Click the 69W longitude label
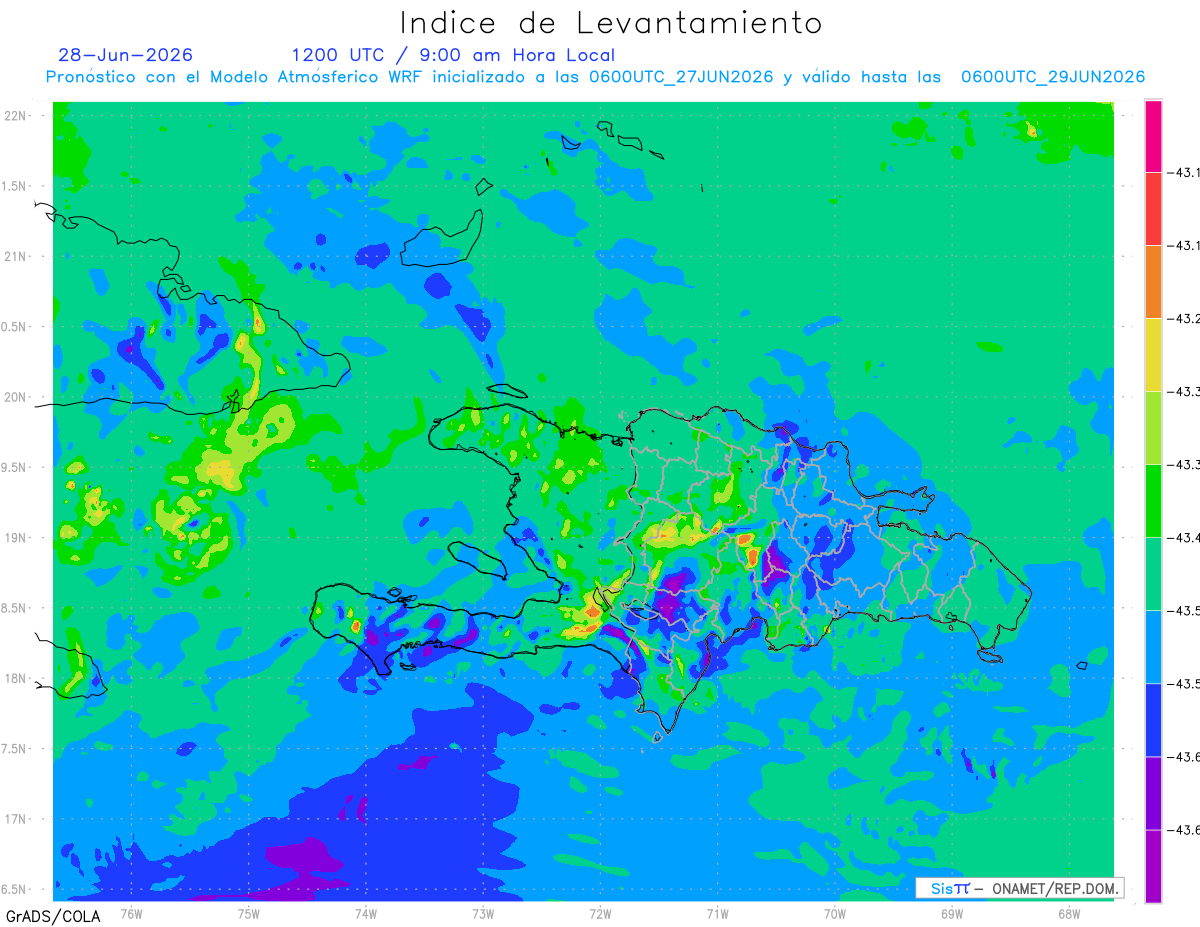 [952, 913]
